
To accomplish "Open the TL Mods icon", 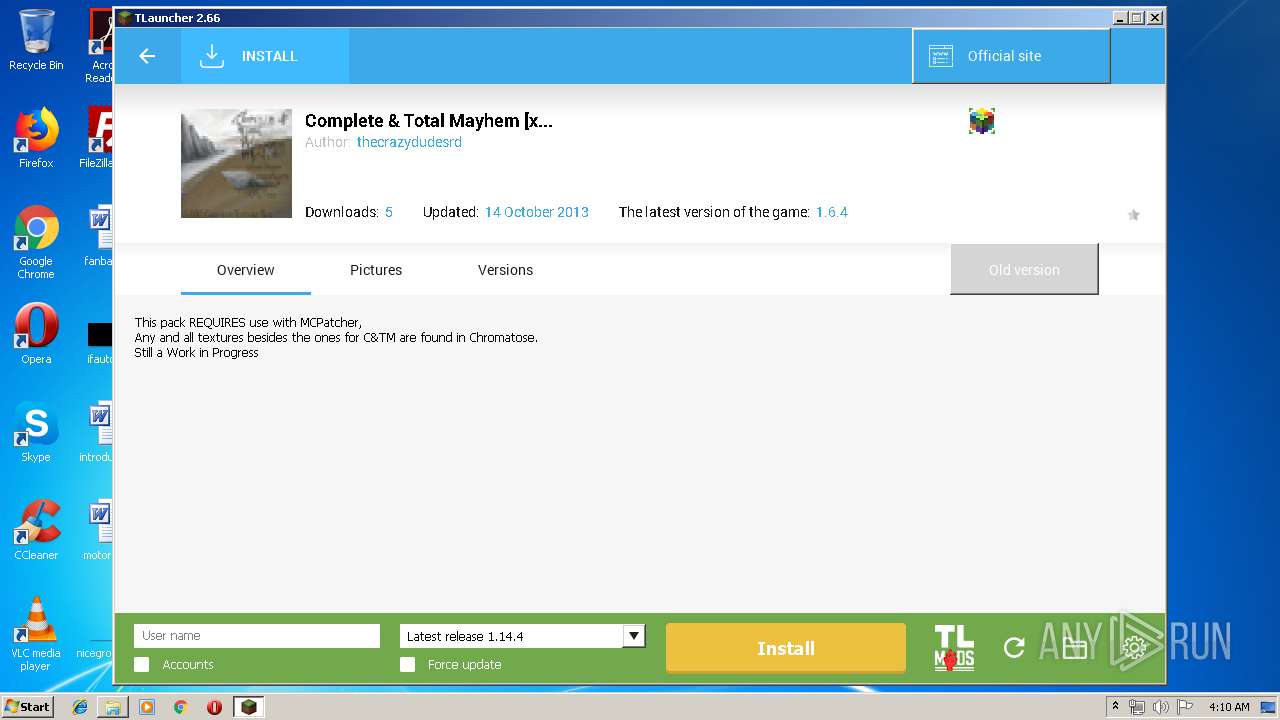I will [x=954, y=648].
